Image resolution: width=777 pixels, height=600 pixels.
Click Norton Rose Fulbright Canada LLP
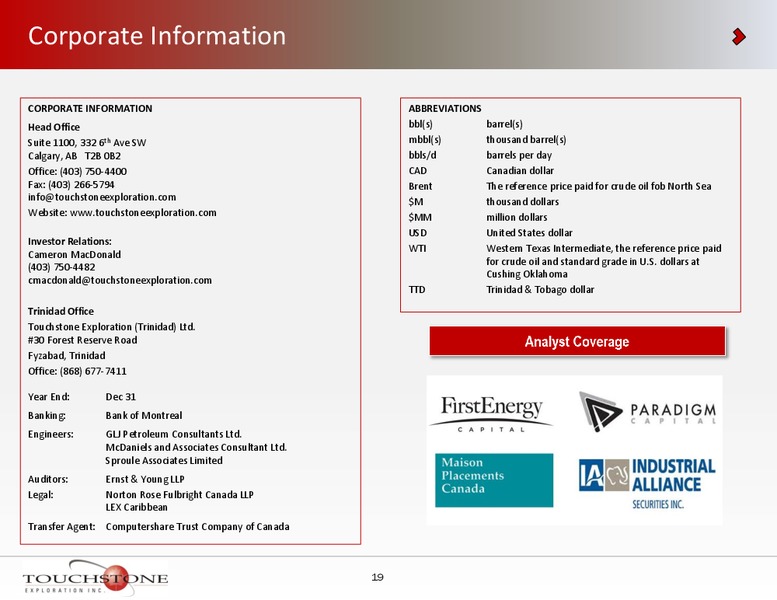pyautogui.click(x=179, y=495)
